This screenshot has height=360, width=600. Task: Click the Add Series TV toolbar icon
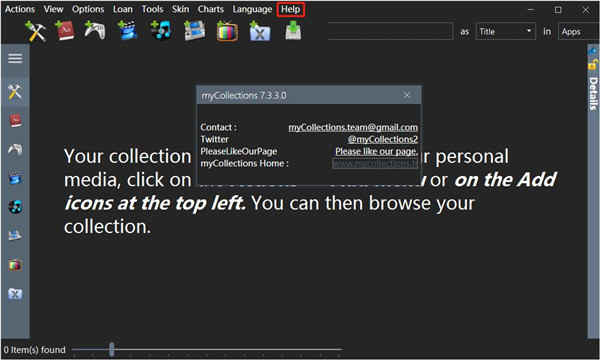pos(227,31)
